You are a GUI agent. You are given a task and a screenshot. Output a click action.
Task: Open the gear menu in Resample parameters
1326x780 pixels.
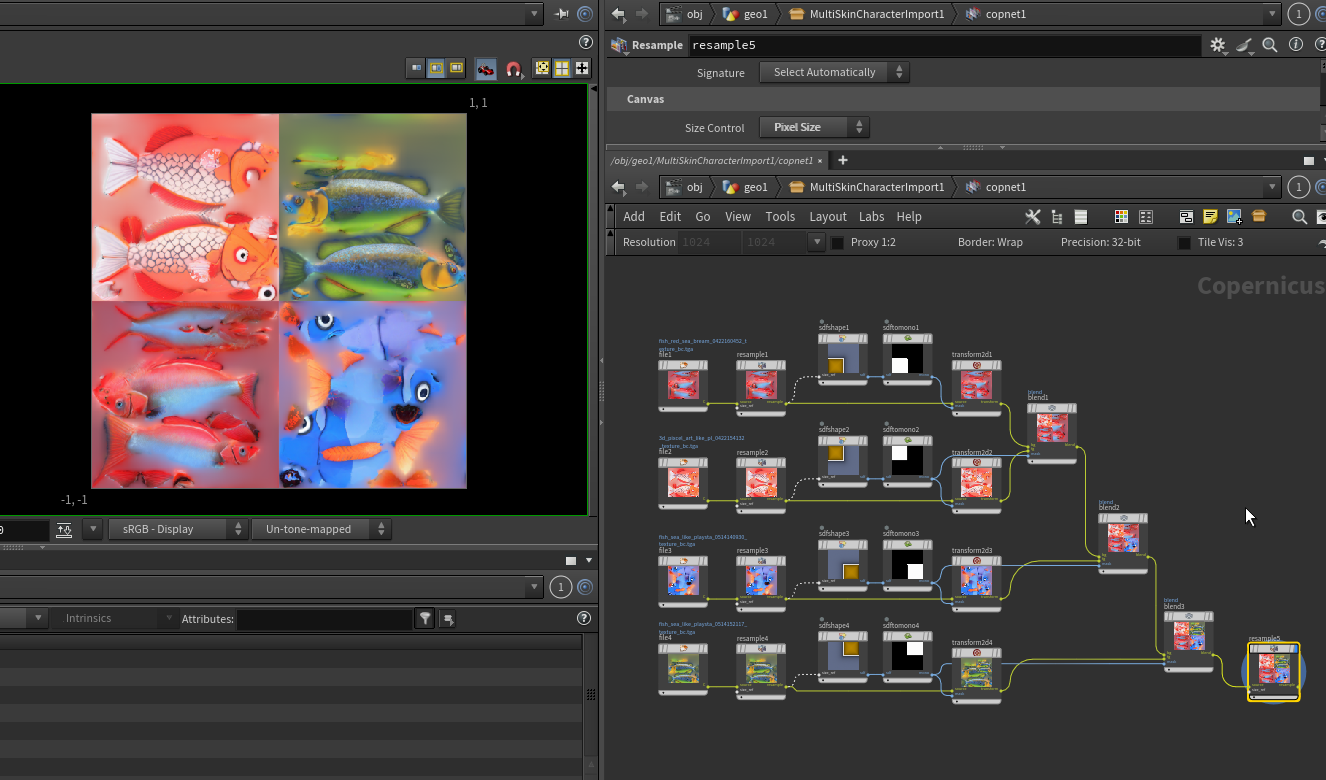point(1218,45)
